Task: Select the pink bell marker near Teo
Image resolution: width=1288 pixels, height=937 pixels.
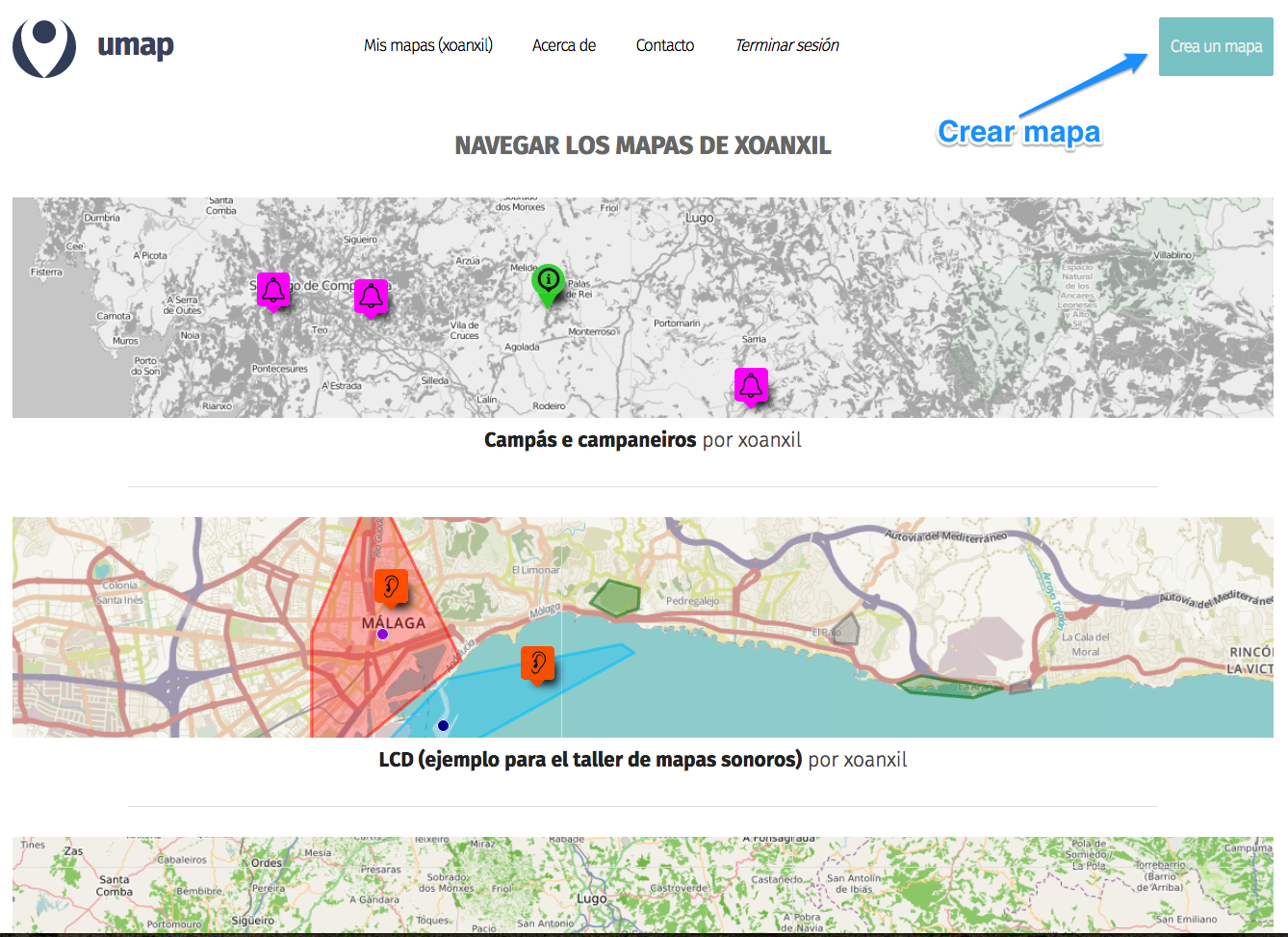Action: point(371,297)
